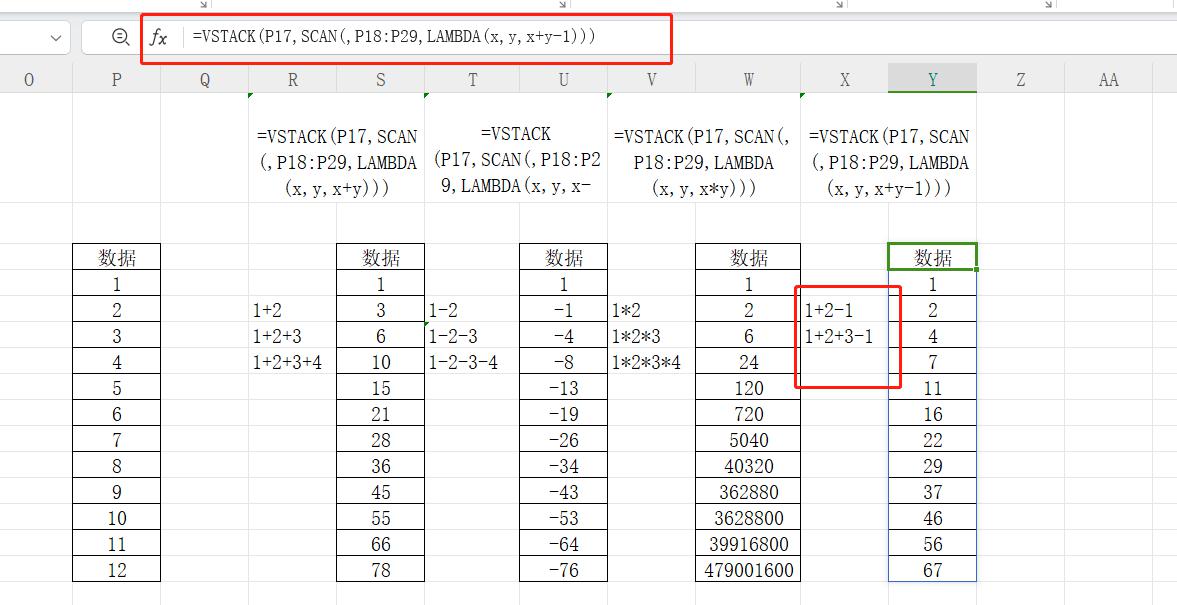
Task: Click the cell containing 55
Action: coord(381,518)
